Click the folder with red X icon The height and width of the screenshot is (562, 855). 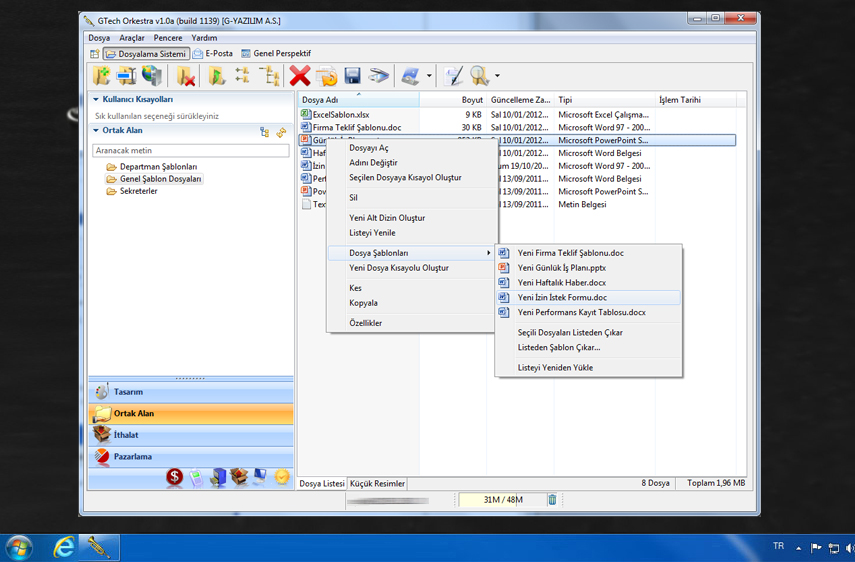(186, 75)
